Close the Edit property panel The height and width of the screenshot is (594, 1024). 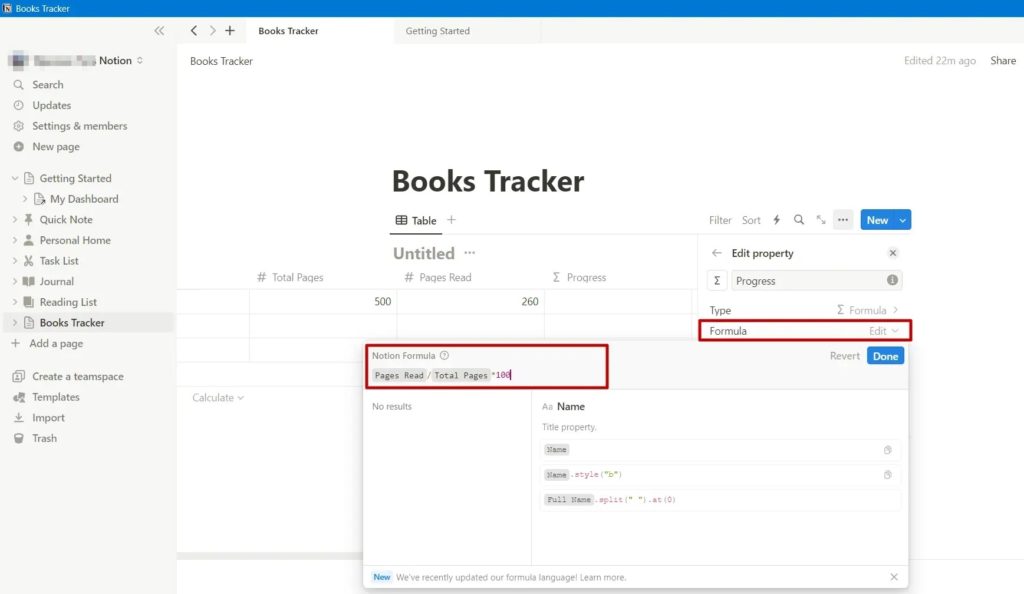click(893, 253)
